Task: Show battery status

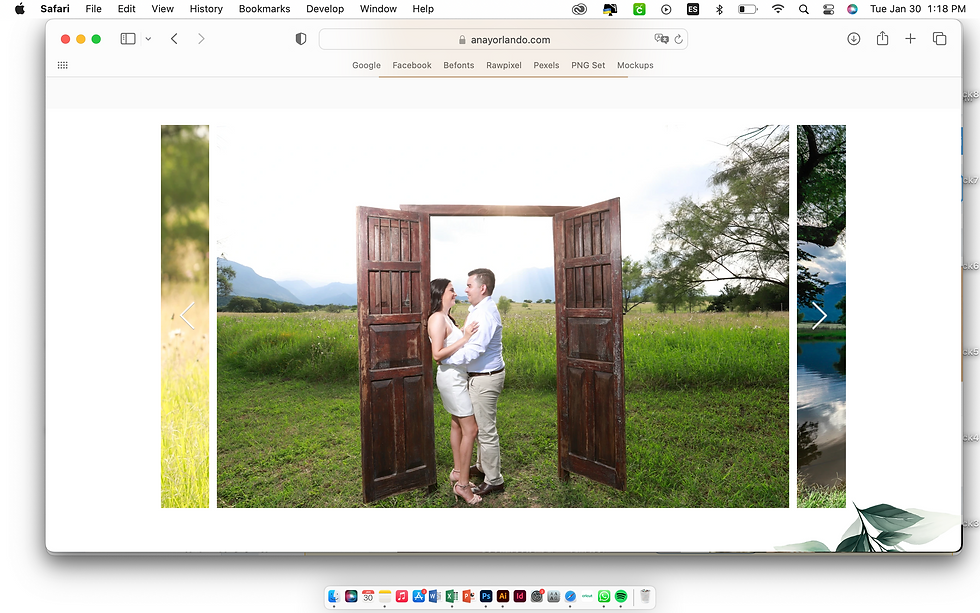Action: tap(748, 9)
